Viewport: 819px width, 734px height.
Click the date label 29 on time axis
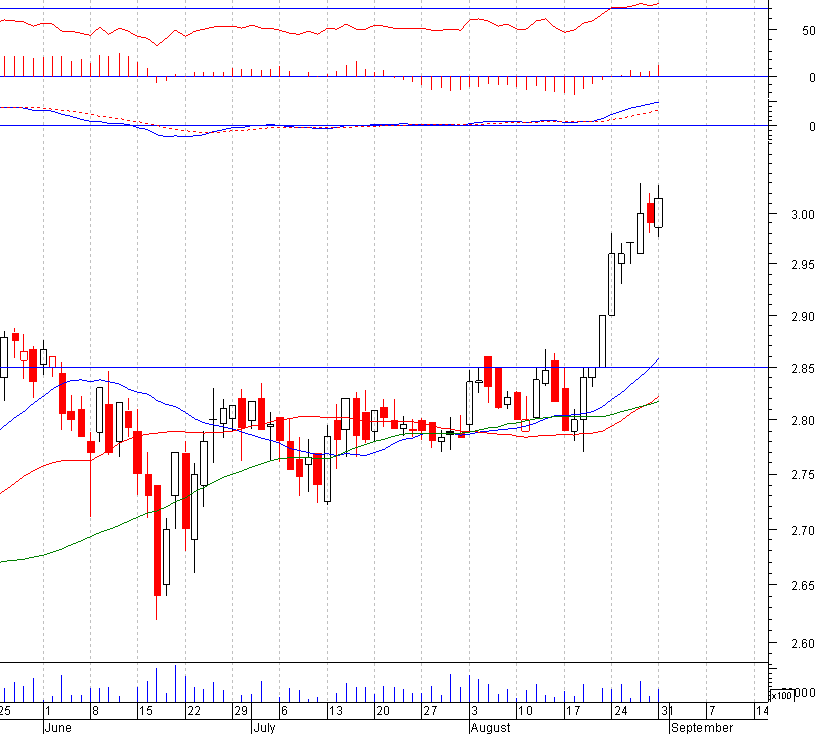click(x=241, y=710)
